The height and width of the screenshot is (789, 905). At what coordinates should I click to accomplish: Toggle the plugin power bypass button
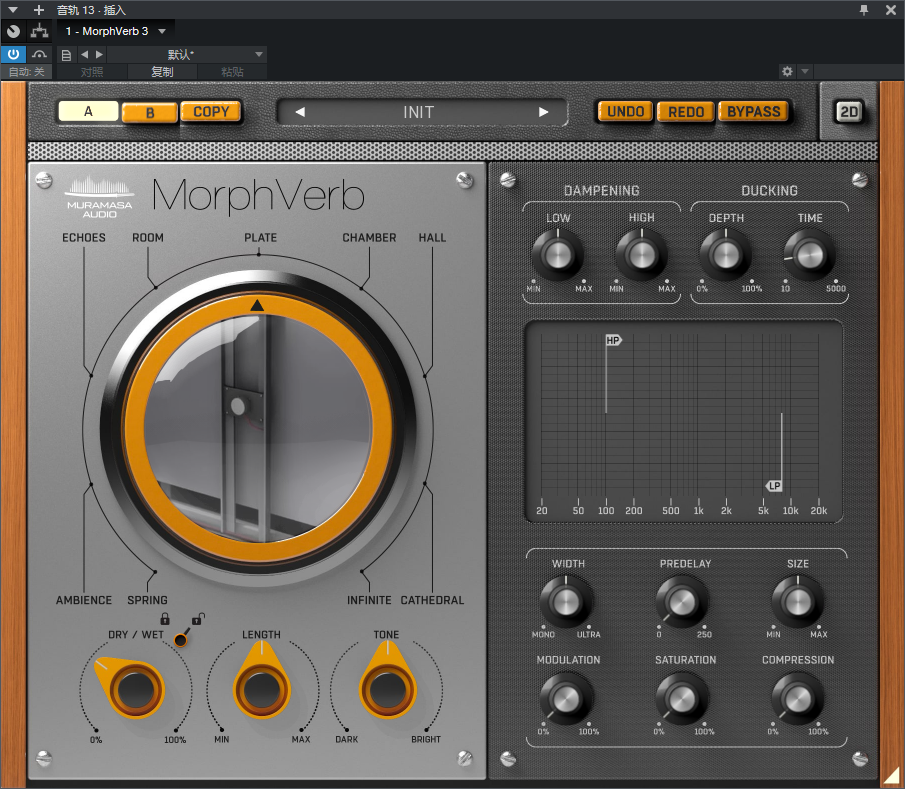[13, 54]
